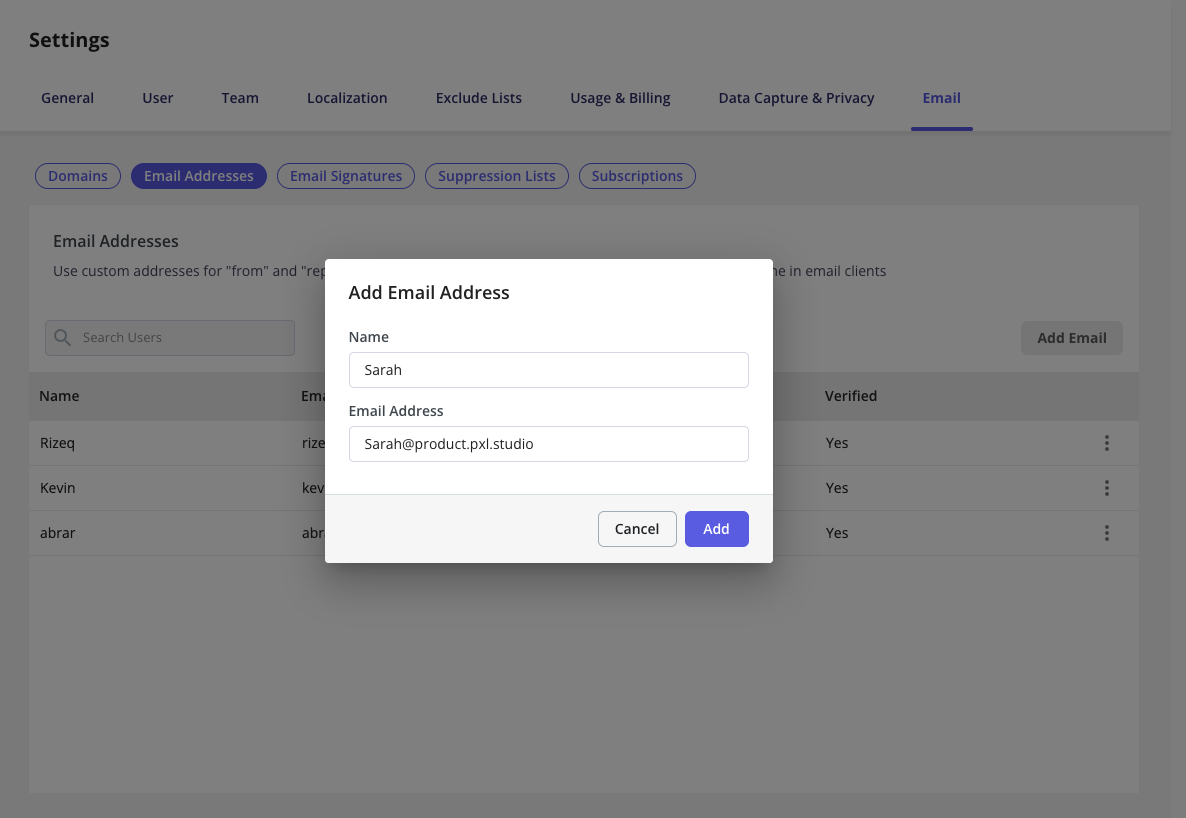Switch to Usage & Billing tab
This screenshot has height=818, width=1186.
tap(620, 98)
